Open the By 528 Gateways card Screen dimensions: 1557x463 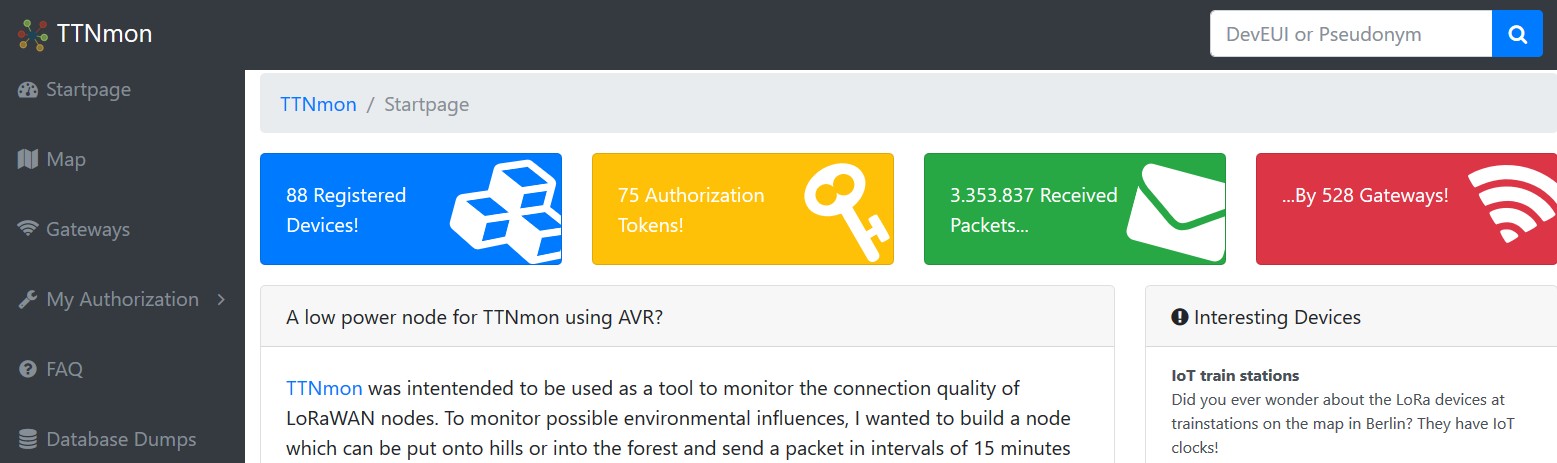coord(1406,209)
